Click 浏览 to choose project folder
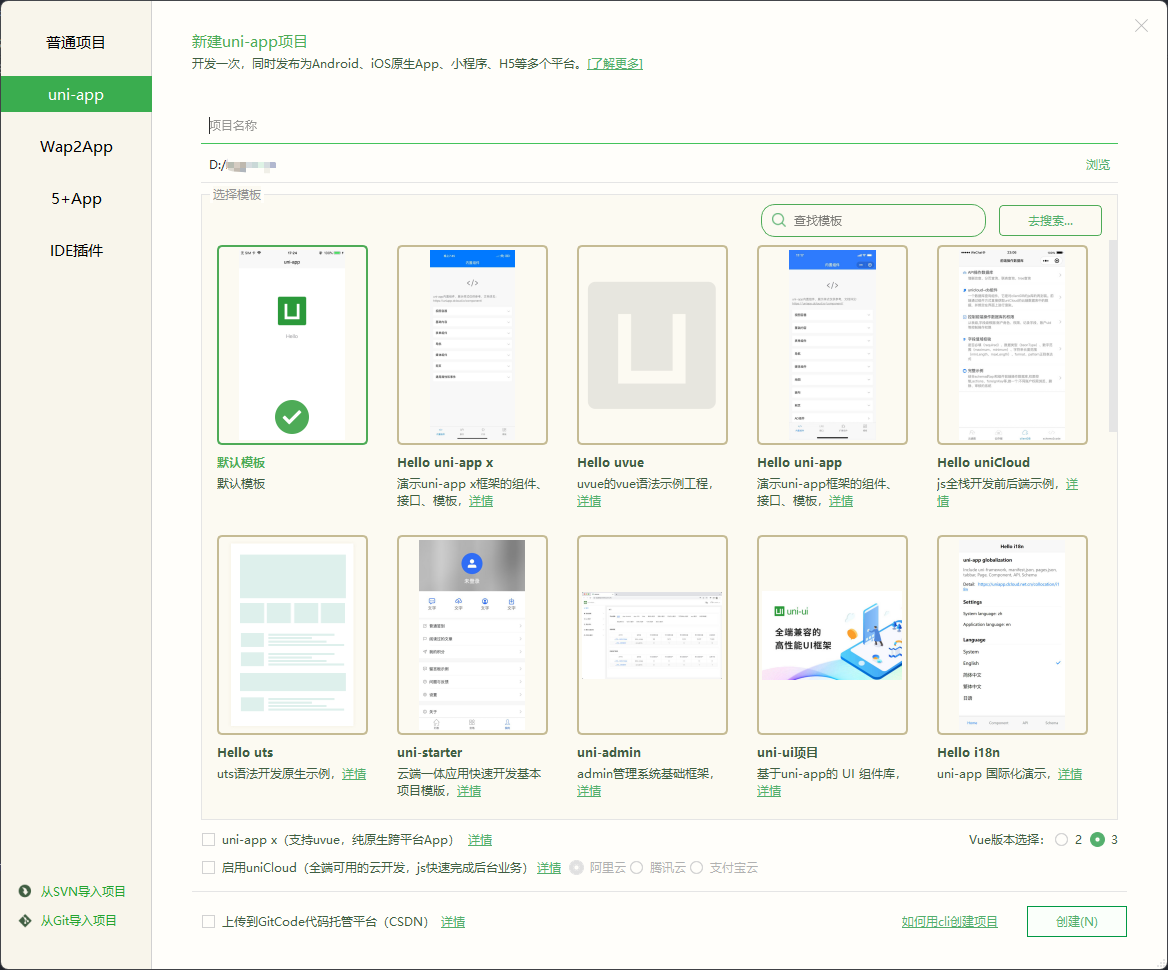The image size is (1168, 970). [1098, 165]
